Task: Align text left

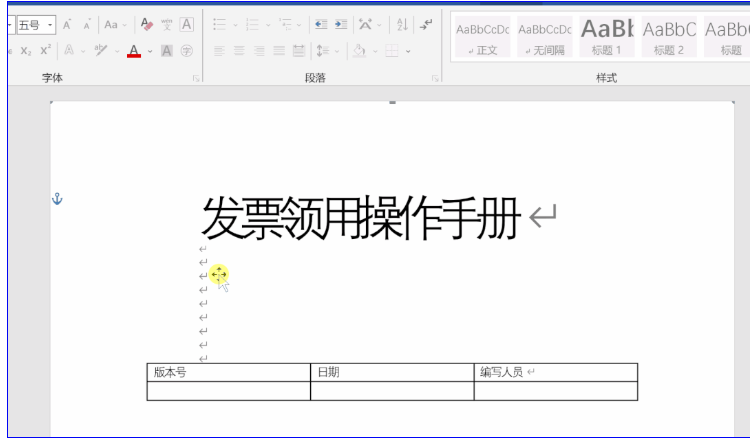Action: 219,51
